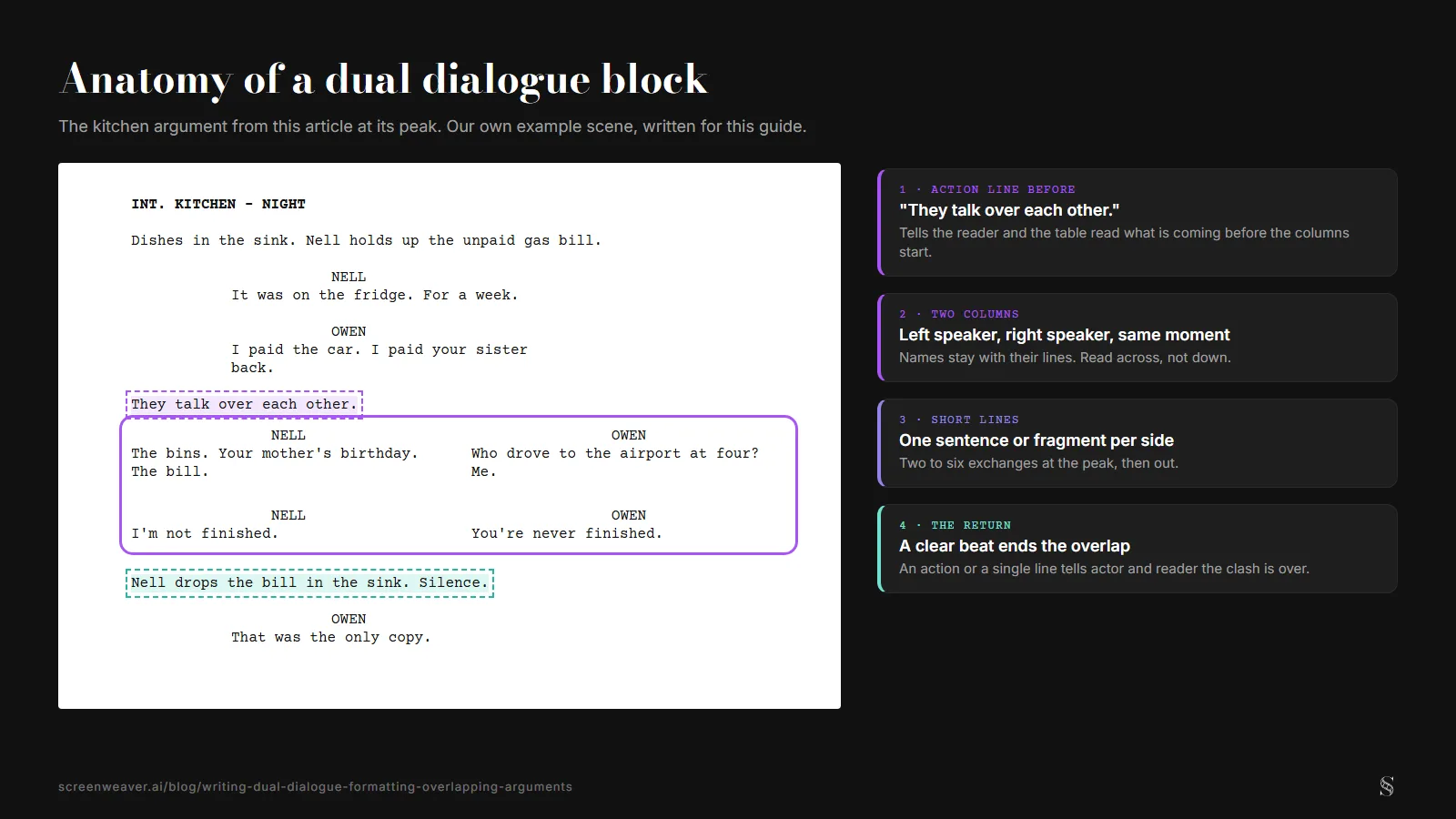Select the line "I'm not finished."
This screenshot has width=1456, height=819.
coord(205,533)
